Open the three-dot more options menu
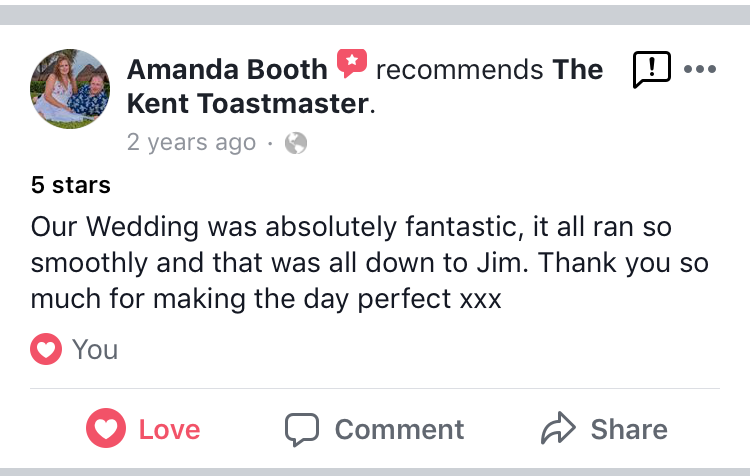 tap(700, 69)
